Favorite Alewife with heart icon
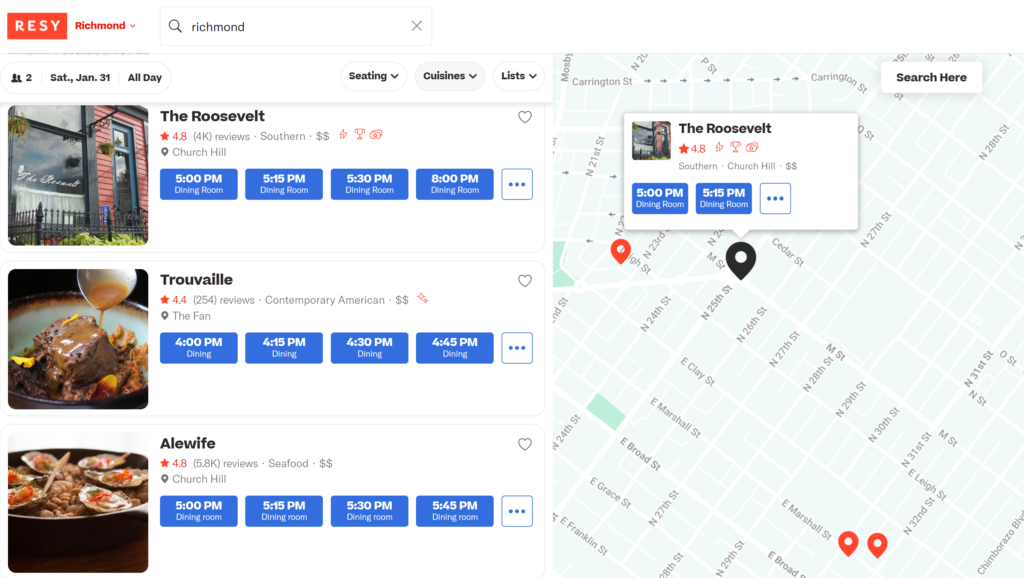 [x=525, y=445]
